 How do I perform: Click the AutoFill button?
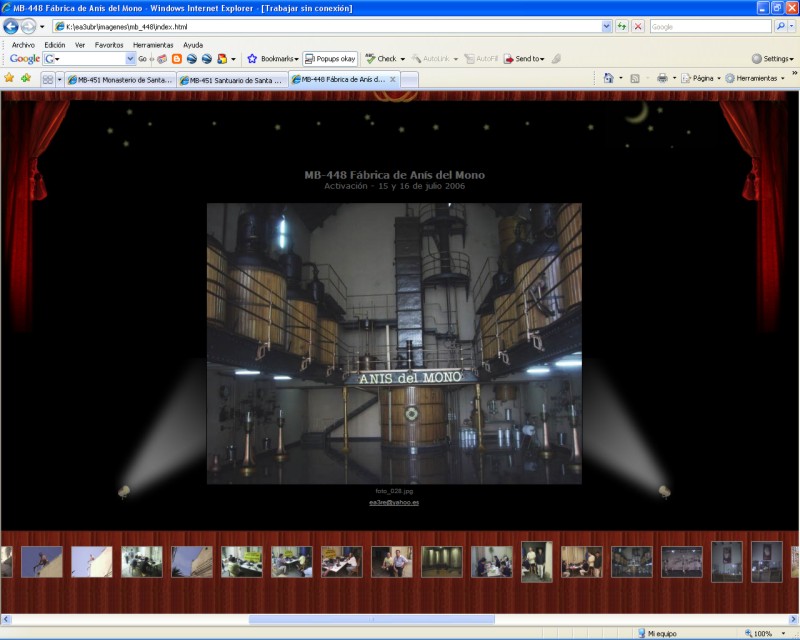tap(481, 59)
